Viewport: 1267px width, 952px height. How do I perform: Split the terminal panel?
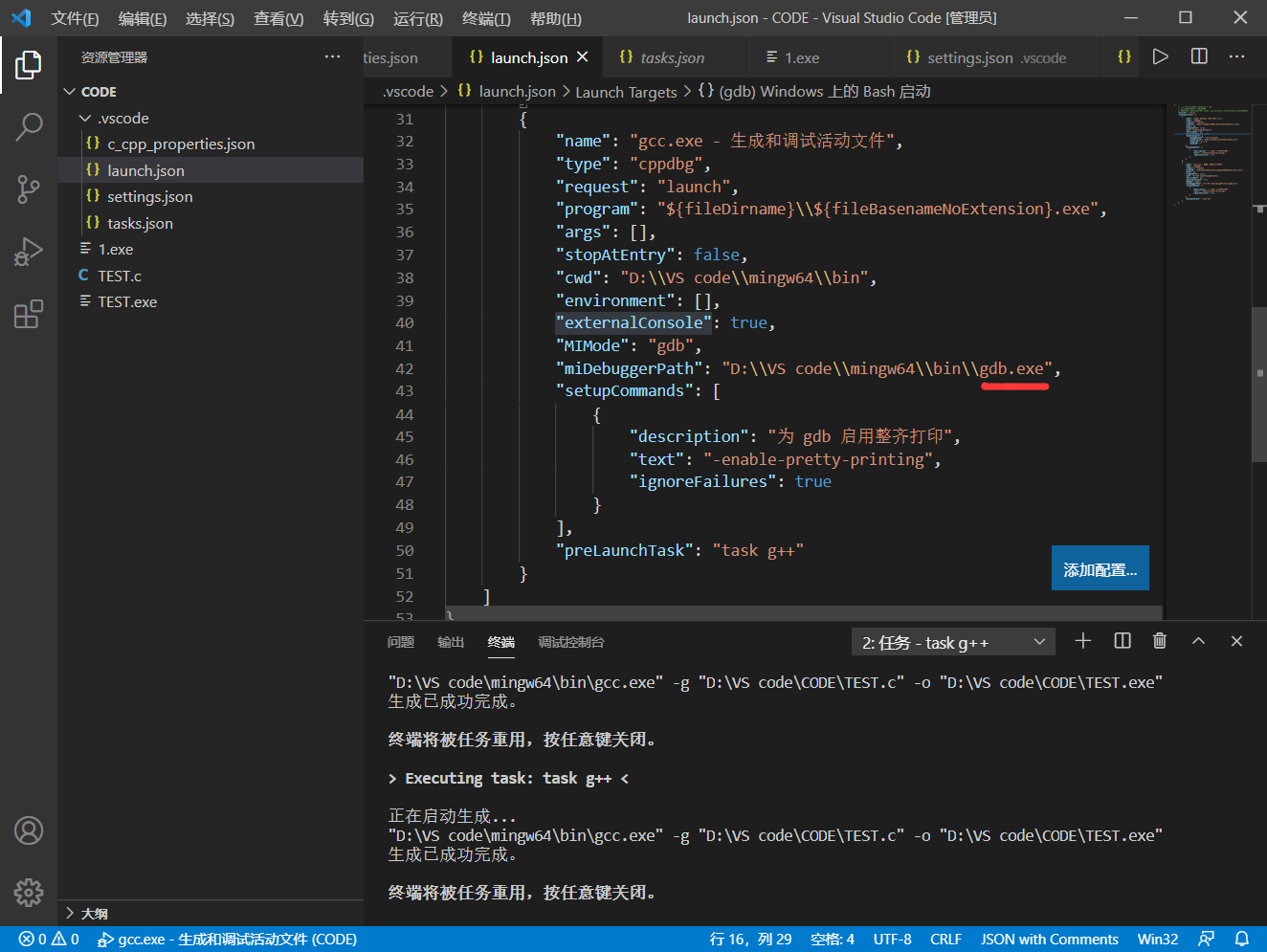click(x=1123, y=641)
